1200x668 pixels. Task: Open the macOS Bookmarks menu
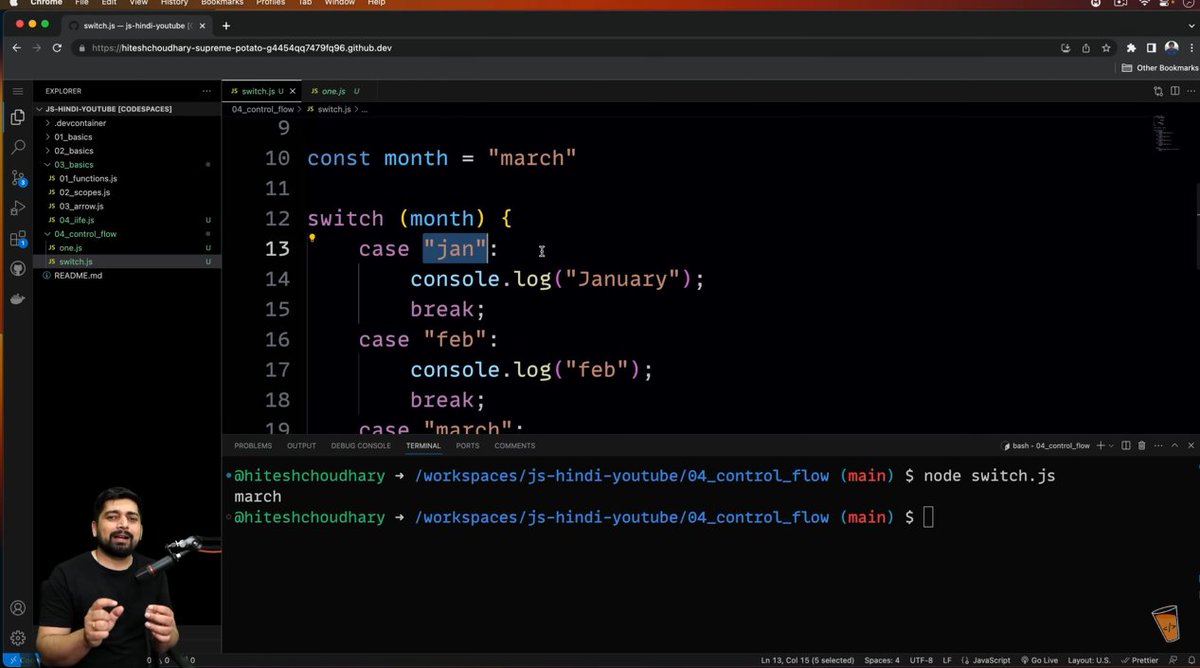(x=222, y=3)
